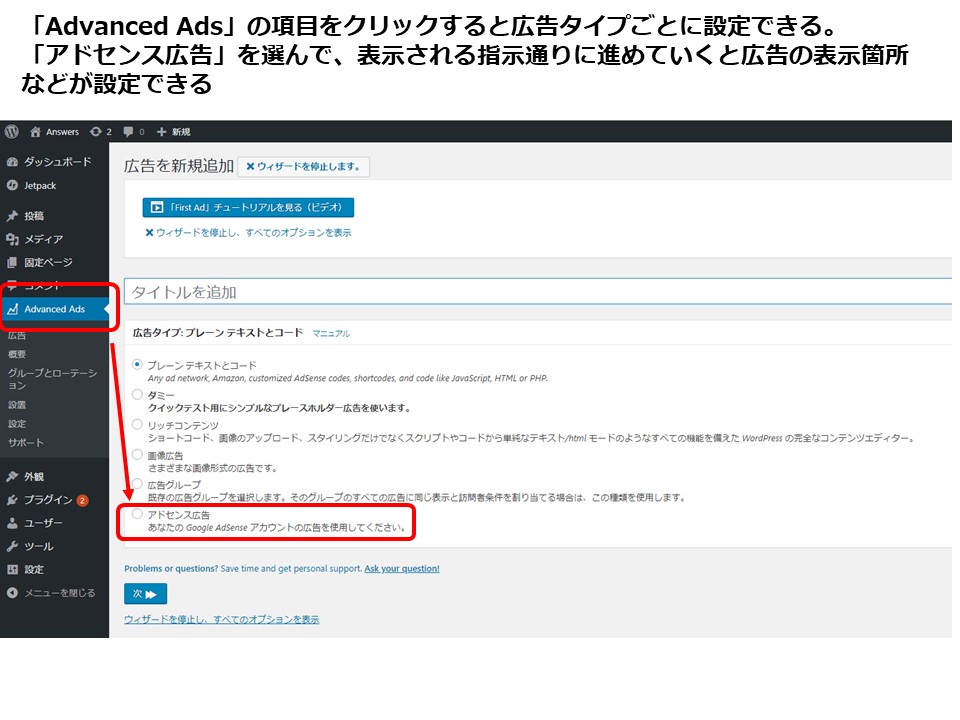Click the プラグイン plug icon

12,500
